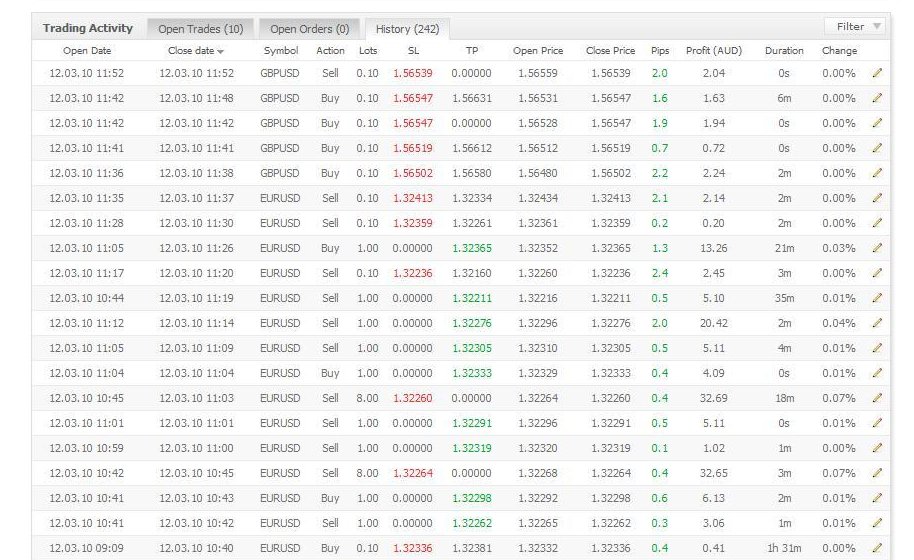
Task: Open the Filter dropdown
Action: 858,27
